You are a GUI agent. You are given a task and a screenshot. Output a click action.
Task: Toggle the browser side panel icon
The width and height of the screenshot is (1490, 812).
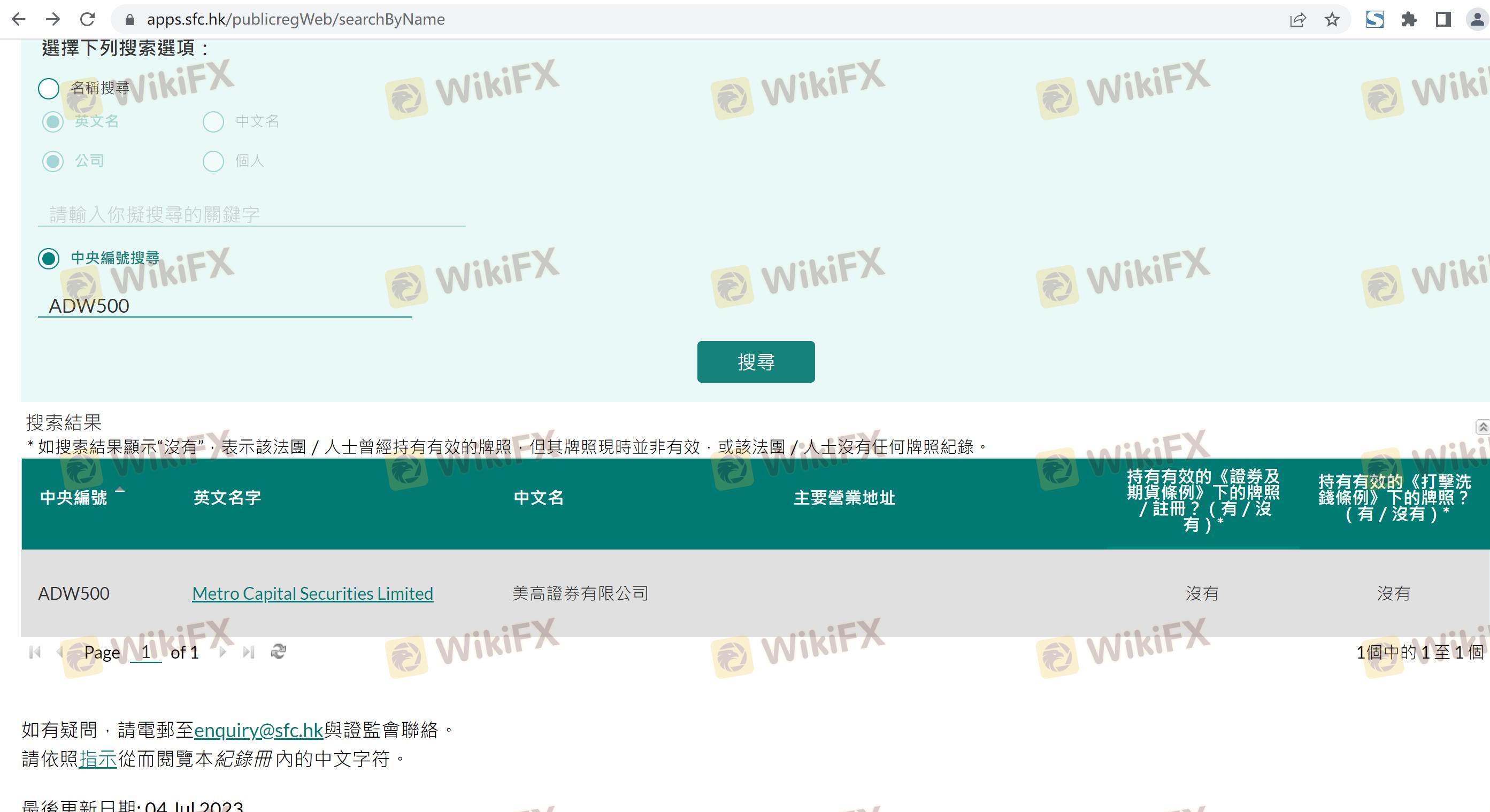pyautogui.click(x=1443, y=20)
